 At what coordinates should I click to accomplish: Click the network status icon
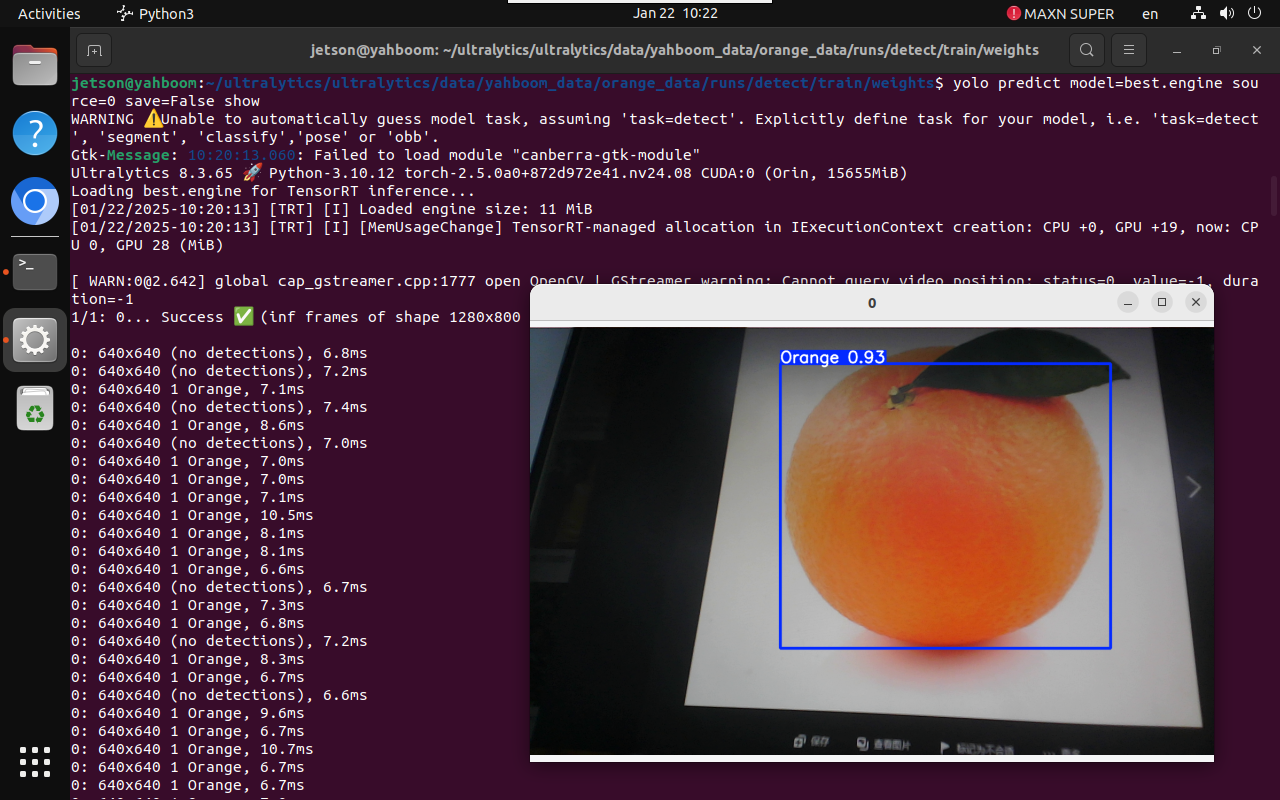click(1199, 14)
